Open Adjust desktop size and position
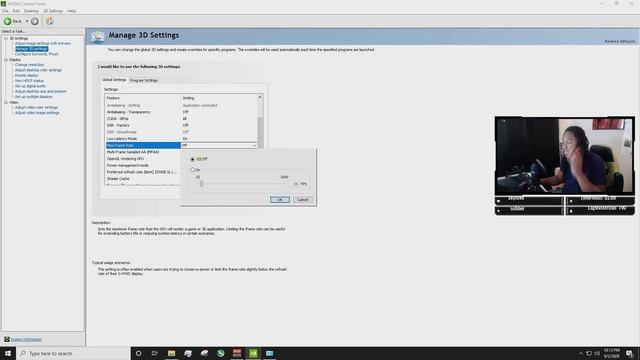640x360 pixels. [41, 91]
